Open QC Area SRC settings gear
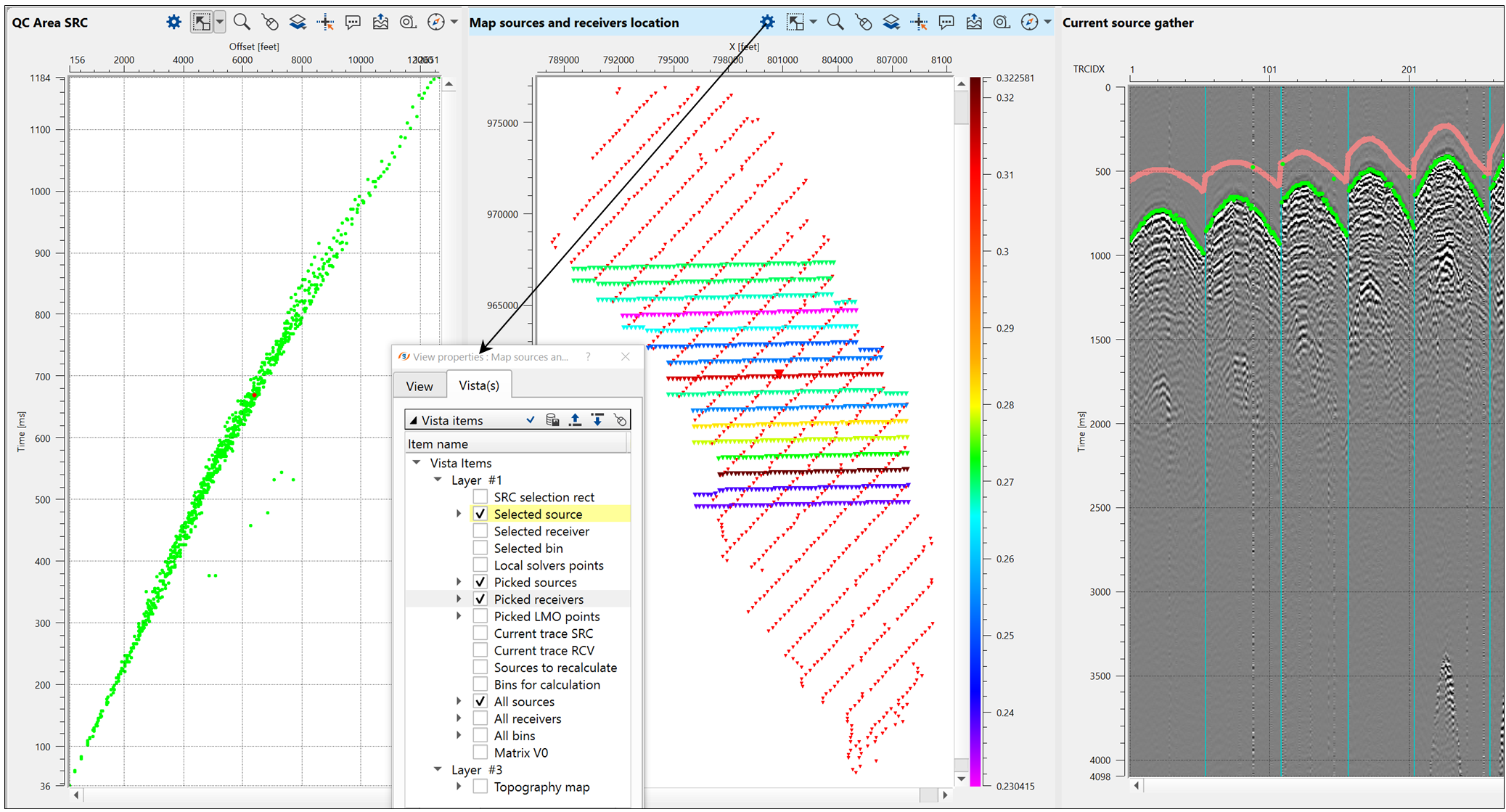Image resolution: width=1506 pixels, height=812 pixels. tap(173, 22)
